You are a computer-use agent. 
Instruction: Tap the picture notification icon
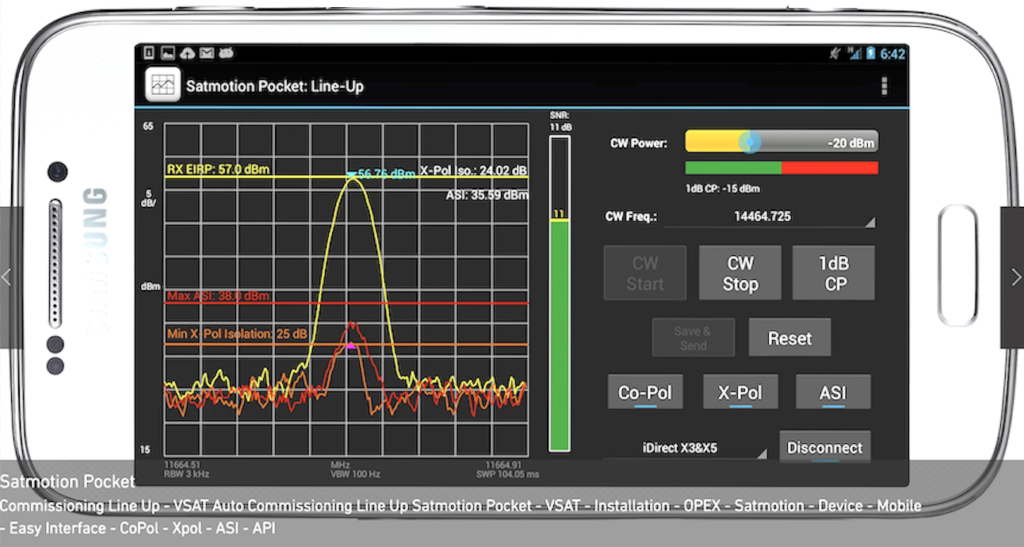pos(168,53)
